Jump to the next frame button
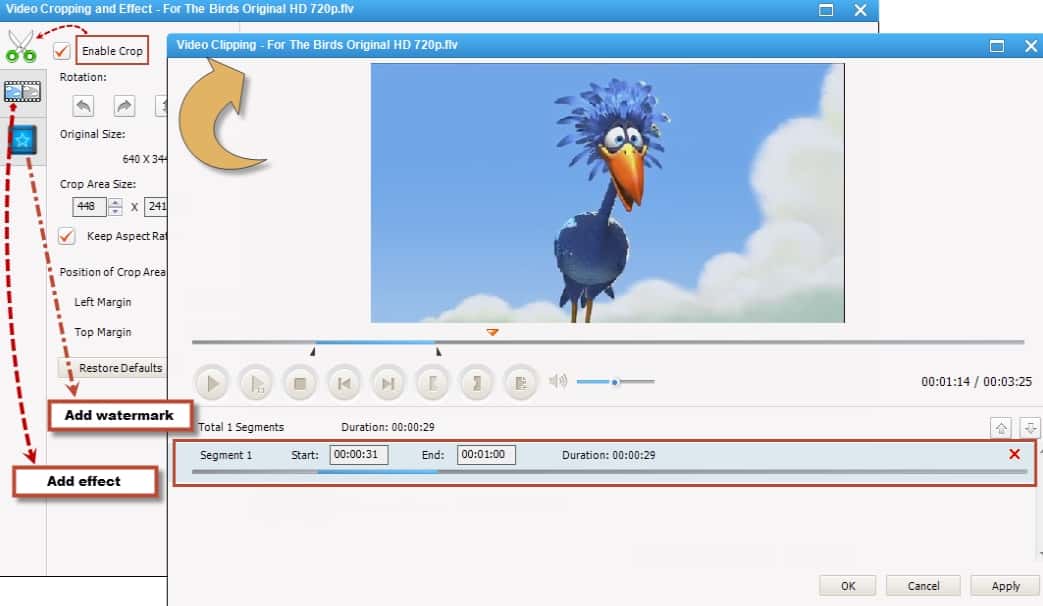Image resolution: width=1043 pixels, height=606 pixels. pos(388,383)
